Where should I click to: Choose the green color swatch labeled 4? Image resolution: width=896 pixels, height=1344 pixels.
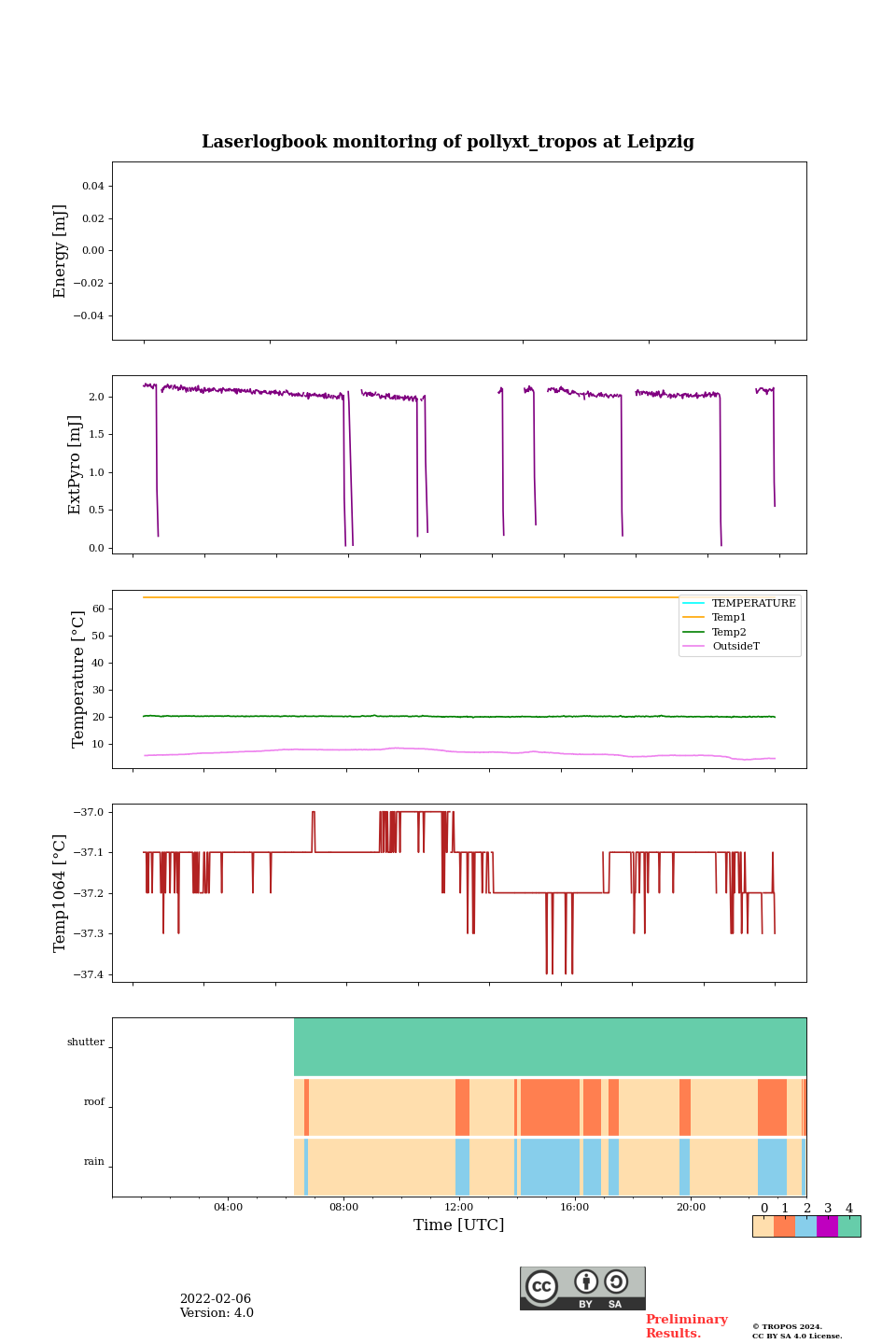[849, 1226]
